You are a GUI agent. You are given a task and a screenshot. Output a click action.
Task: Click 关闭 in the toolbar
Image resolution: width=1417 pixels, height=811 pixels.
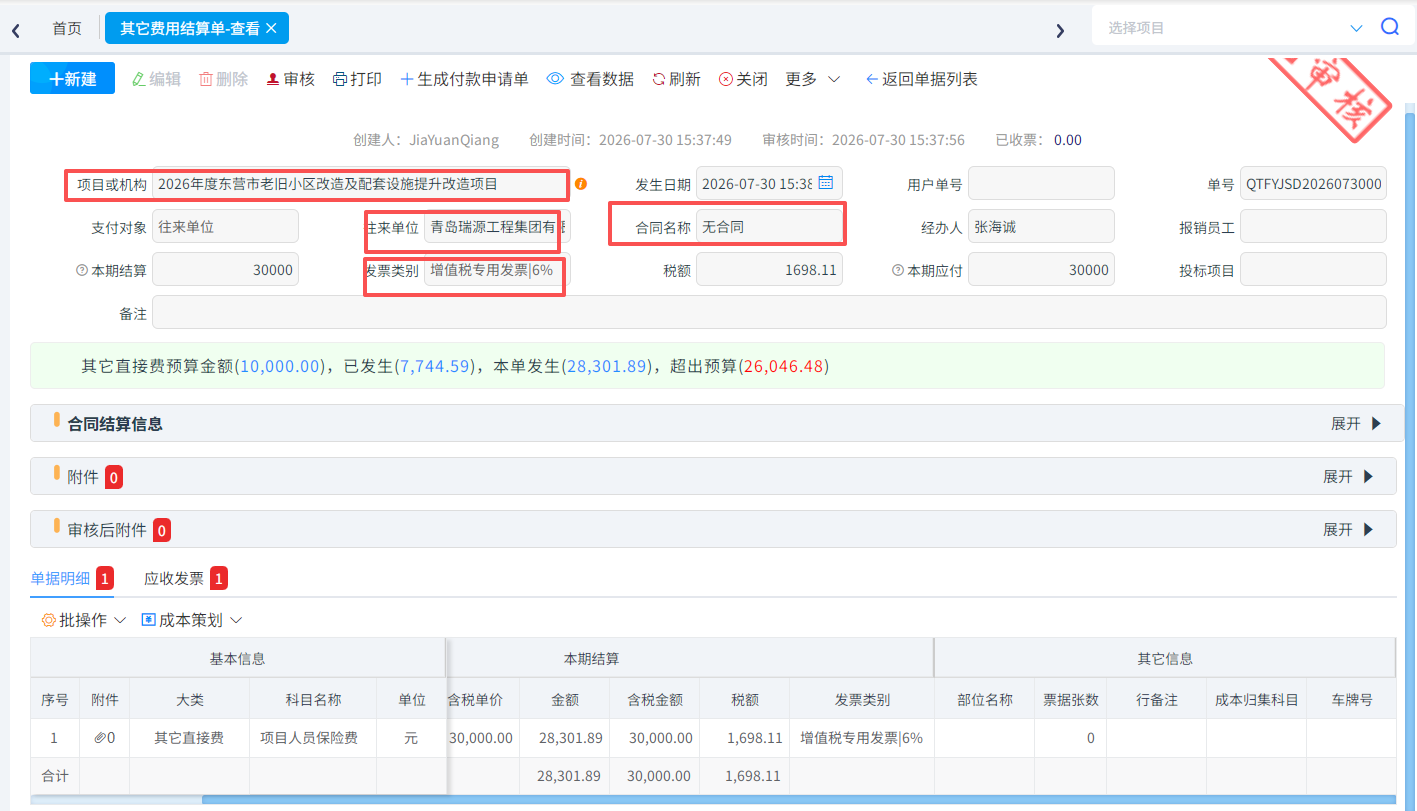[x=743, y=79]
